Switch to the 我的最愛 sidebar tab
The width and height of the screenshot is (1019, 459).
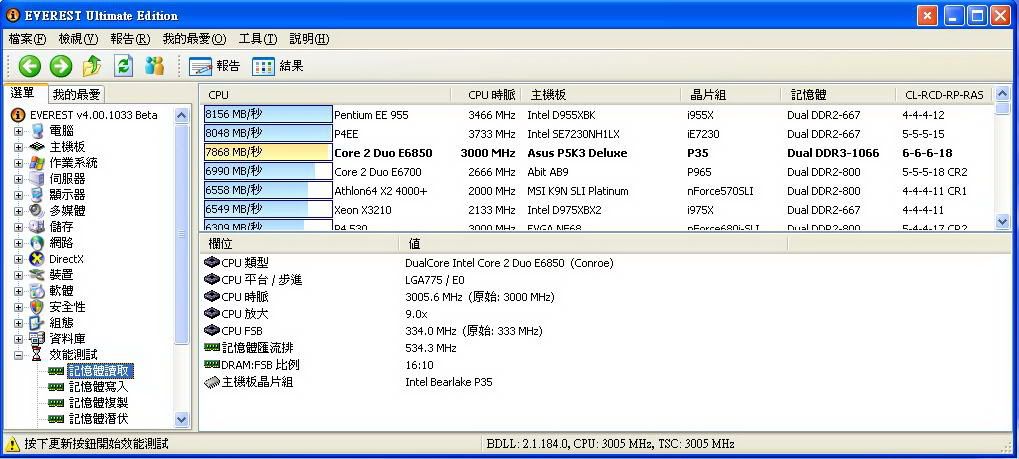[77, 94]
